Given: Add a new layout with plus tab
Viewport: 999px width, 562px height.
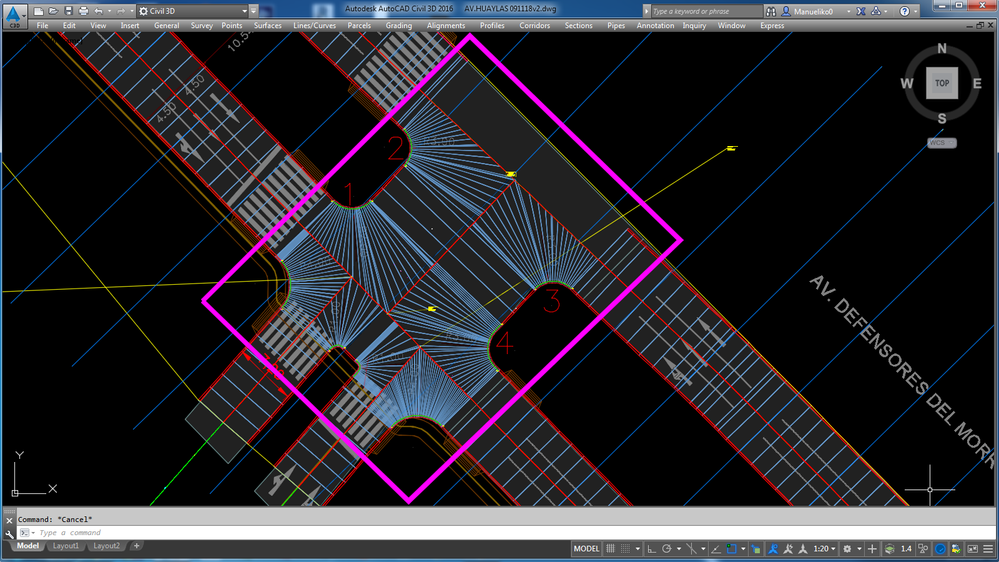Looking at the screenshot, I should [x=136, y=546].
